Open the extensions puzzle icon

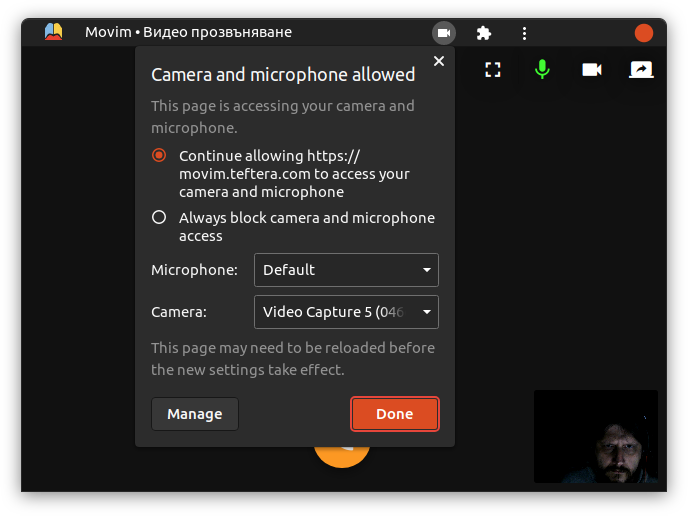tap(484, 33)
